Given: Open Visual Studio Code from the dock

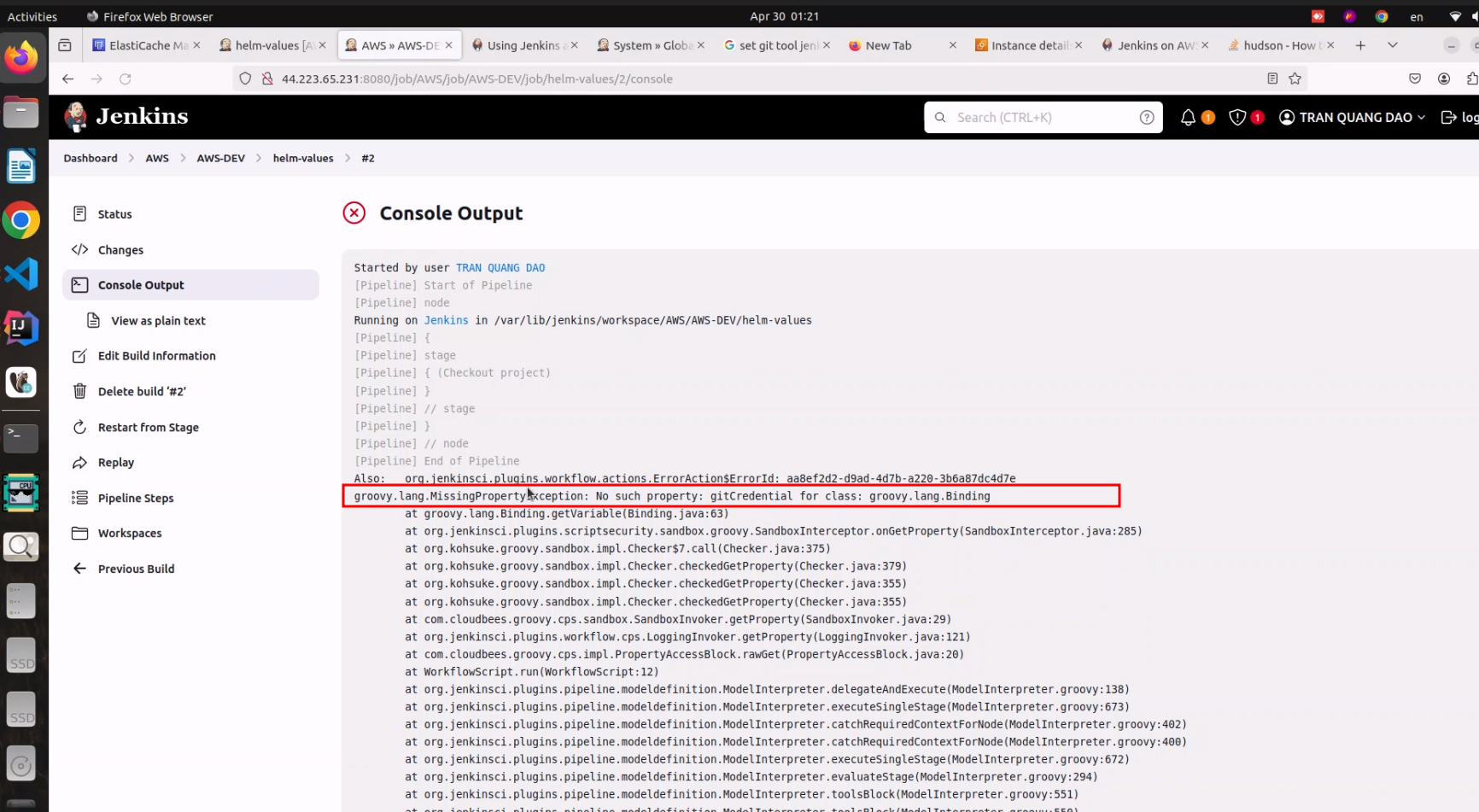Looking at the screenshot, I should click(21, 274).
